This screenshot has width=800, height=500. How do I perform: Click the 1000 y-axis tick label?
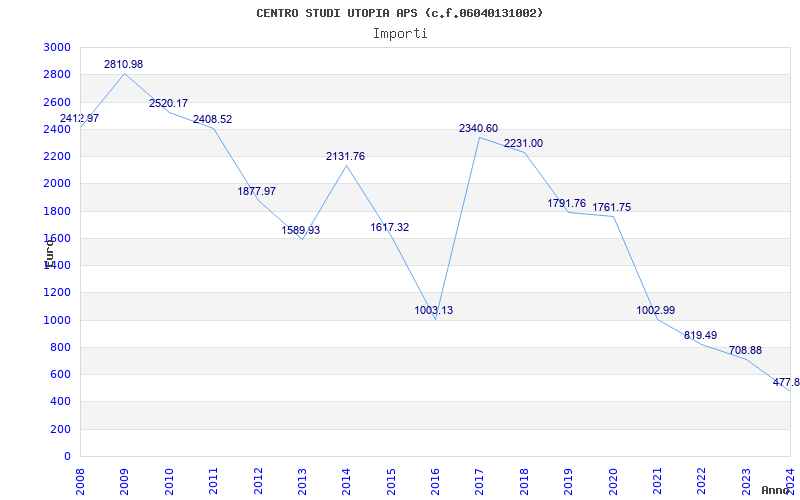(57, 320)
